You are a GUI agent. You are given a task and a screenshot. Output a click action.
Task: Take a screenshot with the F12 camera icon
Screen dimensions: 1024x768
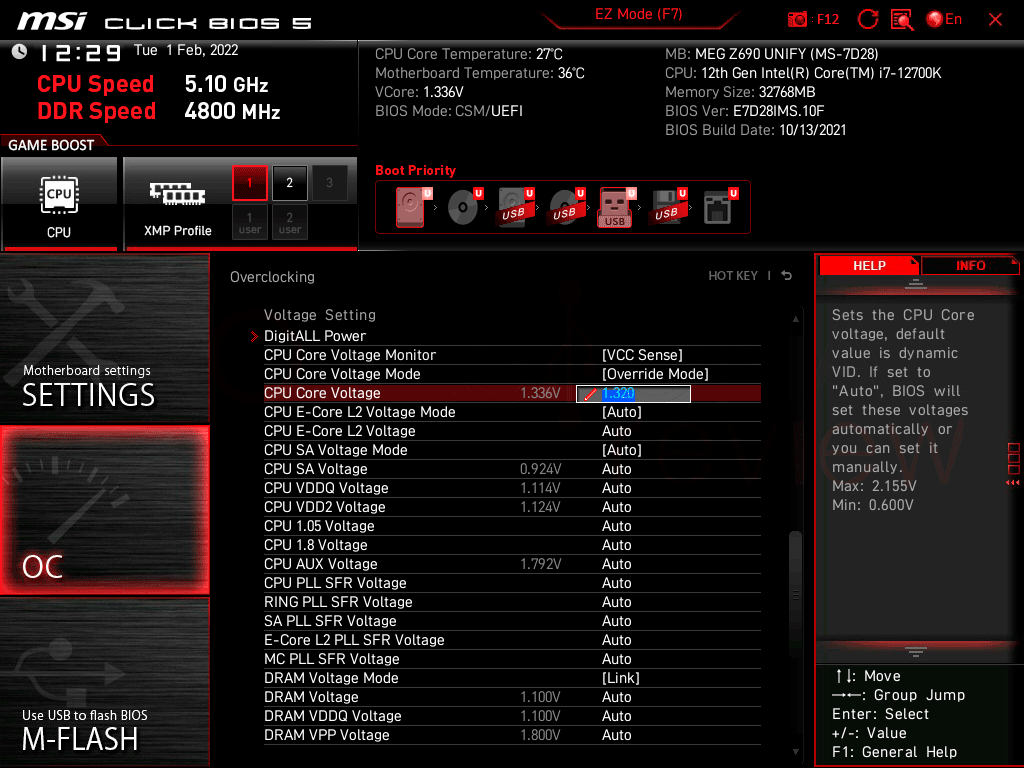[797, 20]
